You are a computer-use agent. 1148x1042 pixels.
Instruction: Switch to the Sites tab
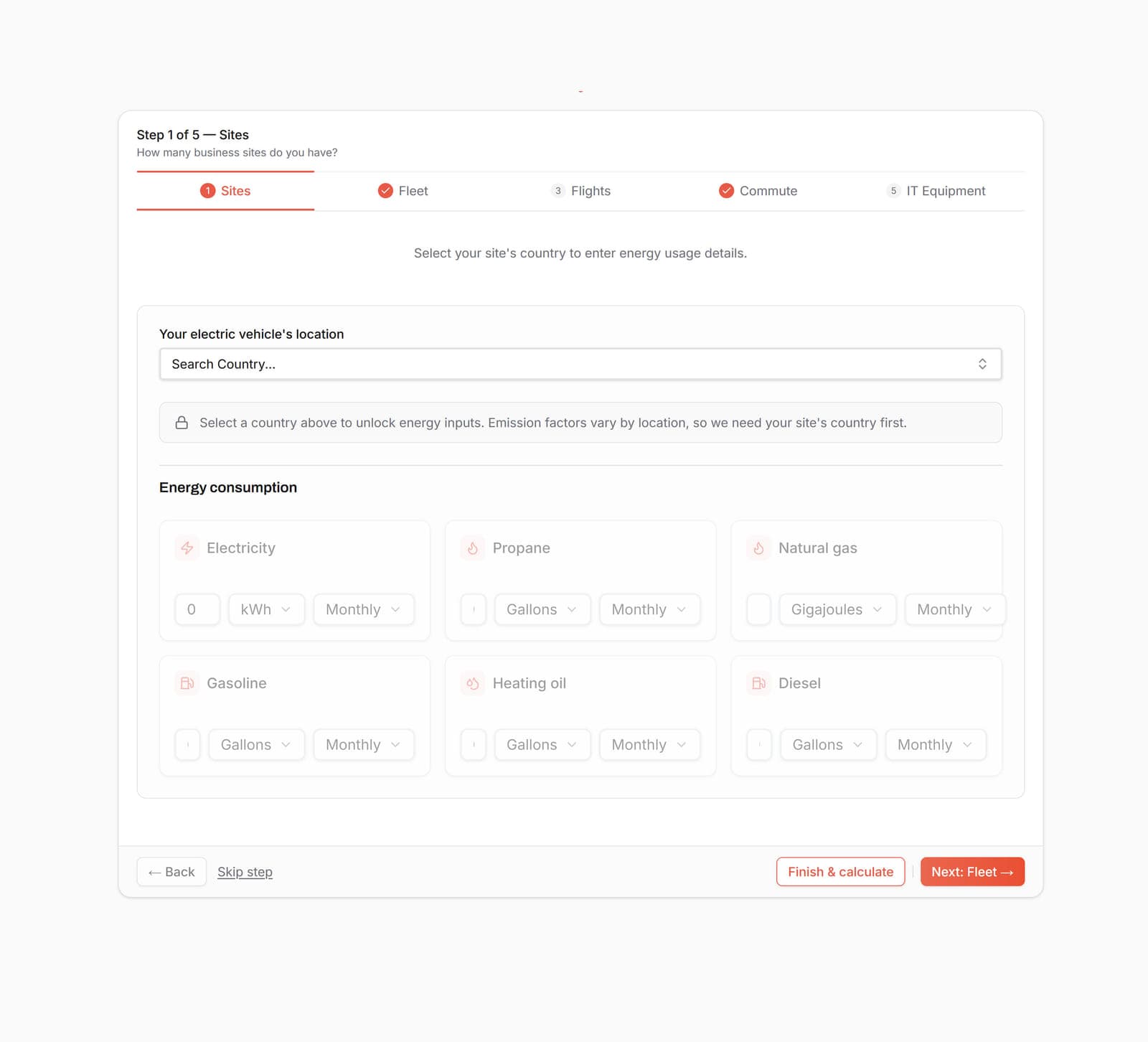pos(225,191)
